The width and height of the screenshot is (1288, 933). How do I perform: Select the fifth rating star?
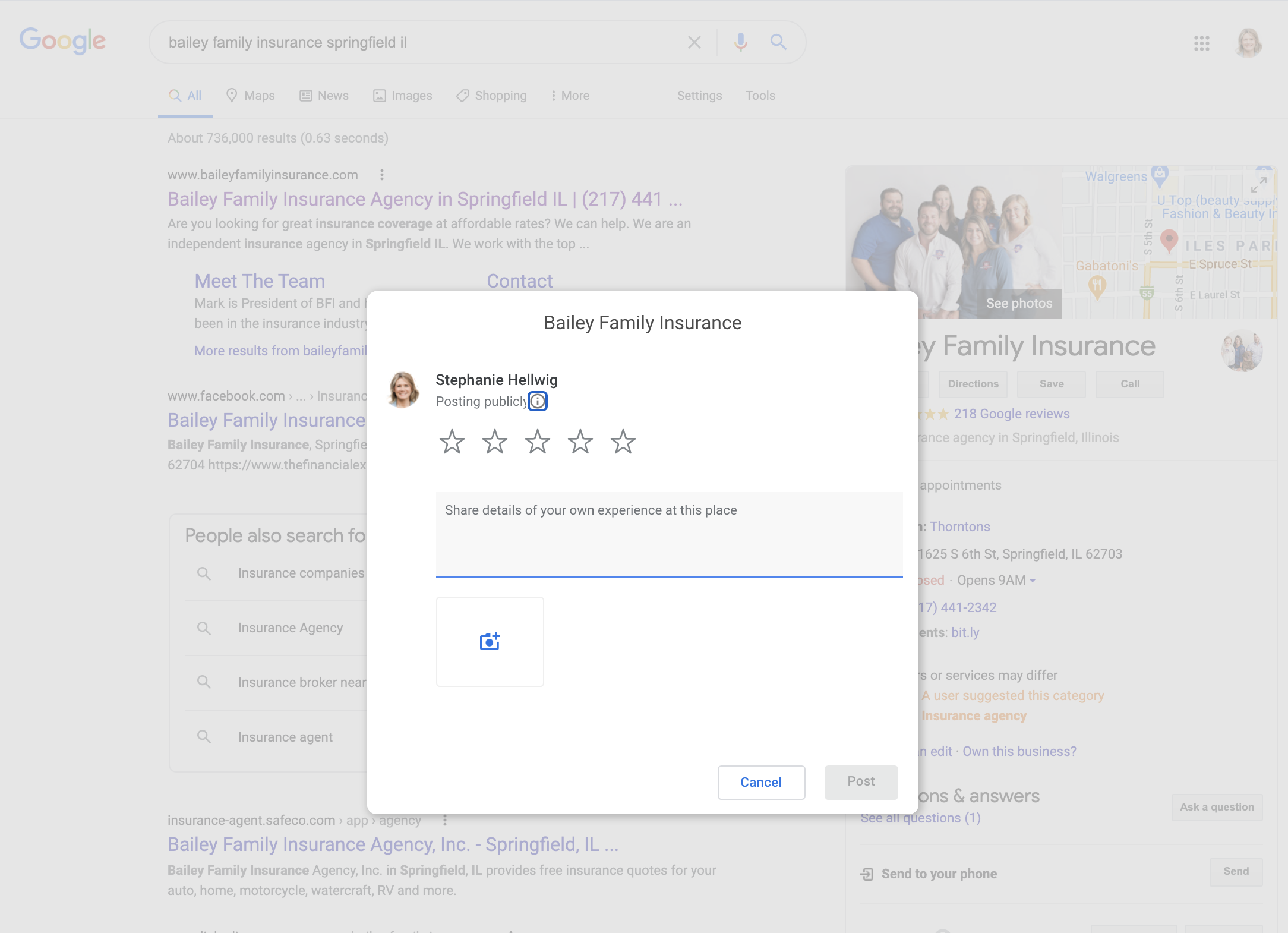[x=623, y=442]
